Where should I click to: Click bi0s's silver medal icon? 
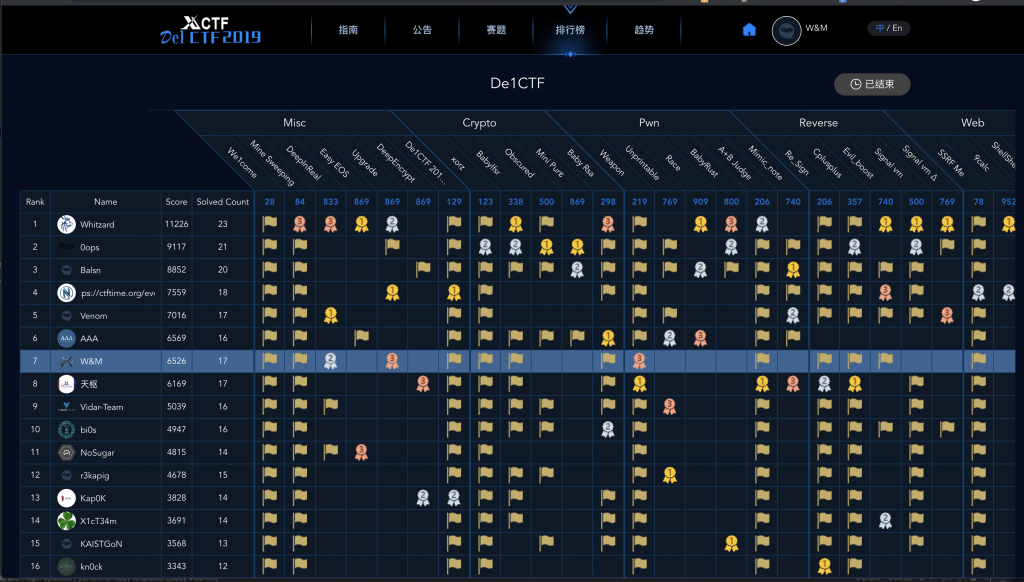point(608,430)
